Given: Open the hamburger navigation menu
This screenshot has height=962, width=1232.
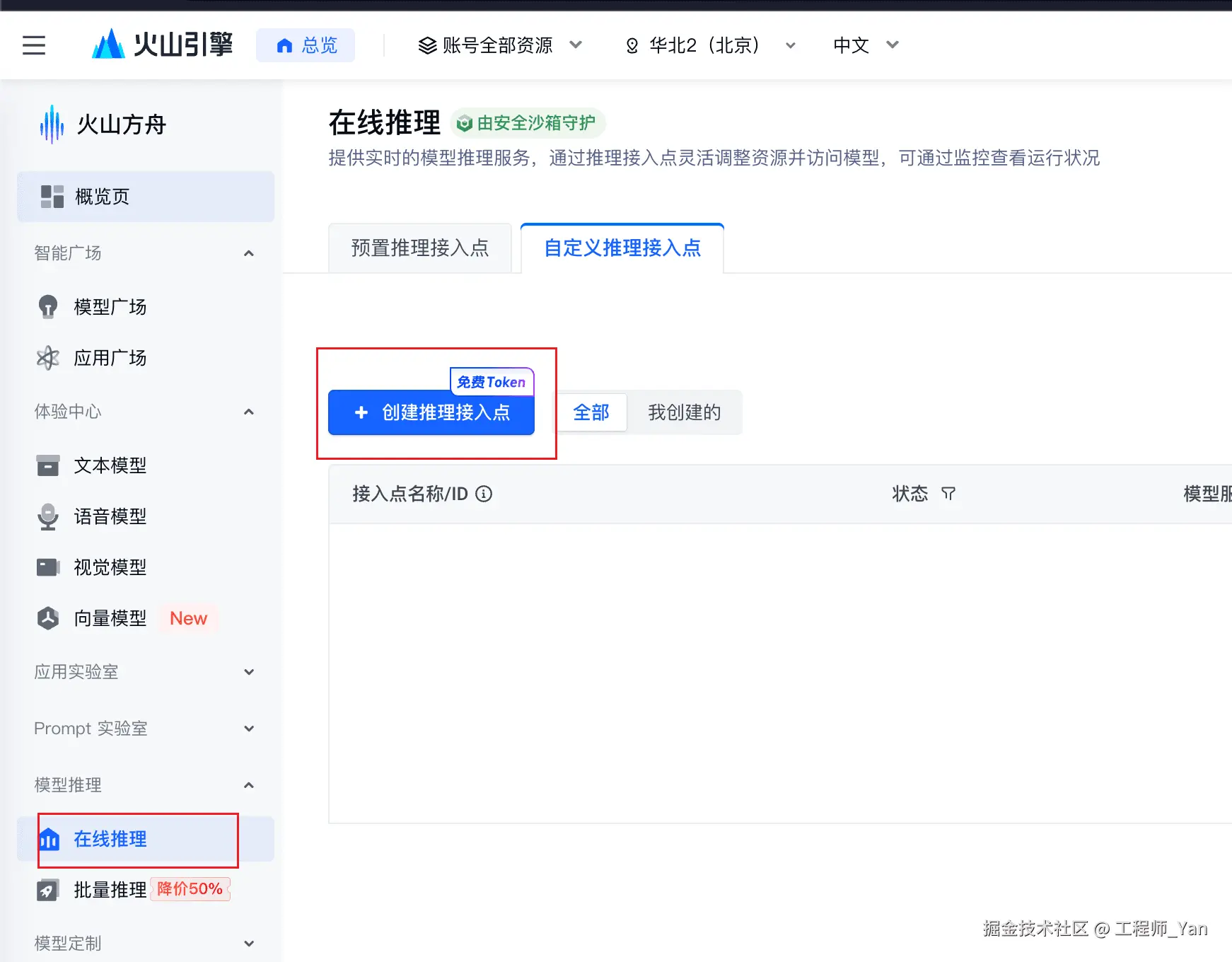Looking at the screenshot, I should pos(34,45).
